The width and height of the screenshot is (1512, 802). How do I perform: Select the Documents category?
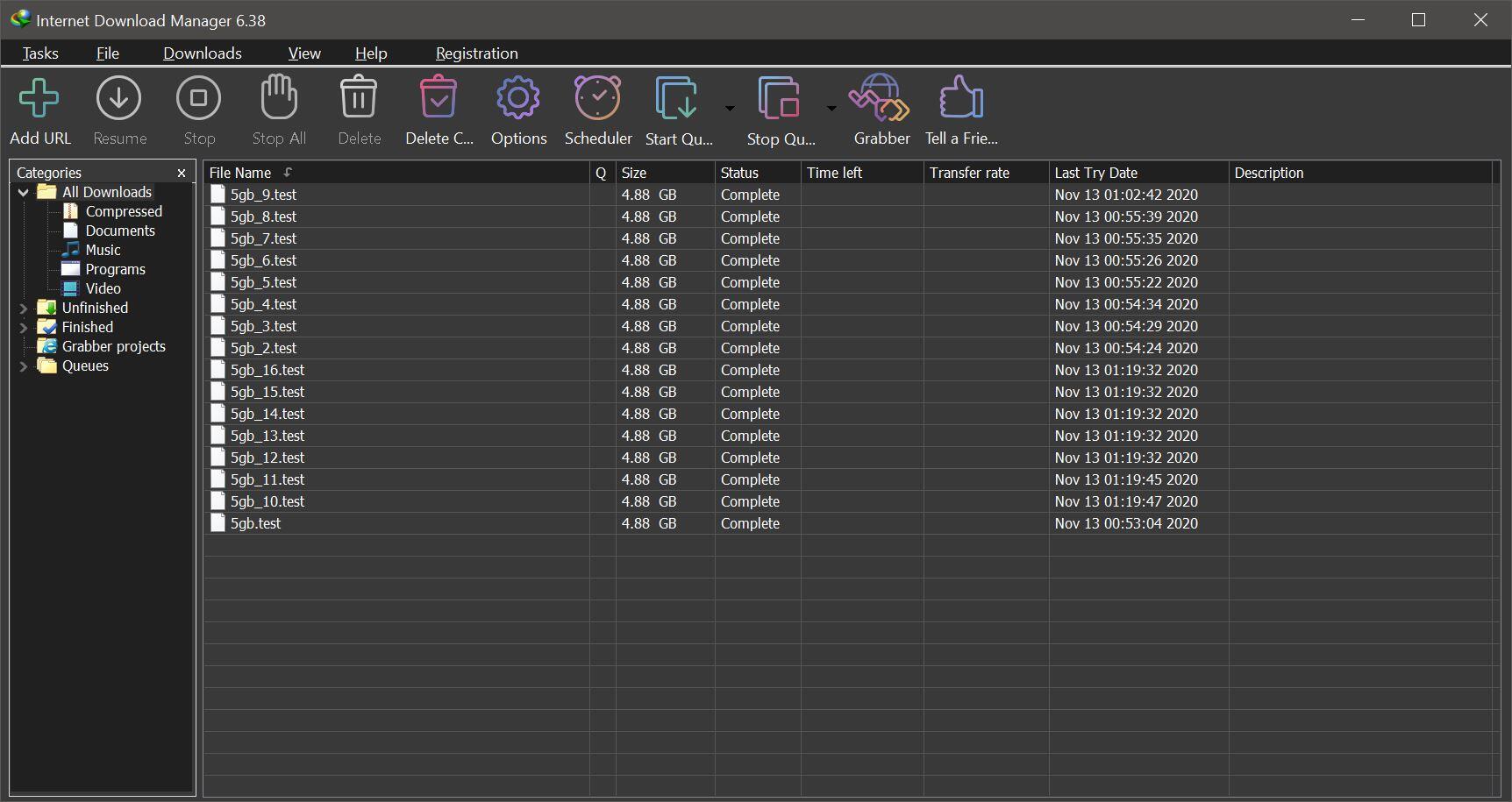(120, 231)
